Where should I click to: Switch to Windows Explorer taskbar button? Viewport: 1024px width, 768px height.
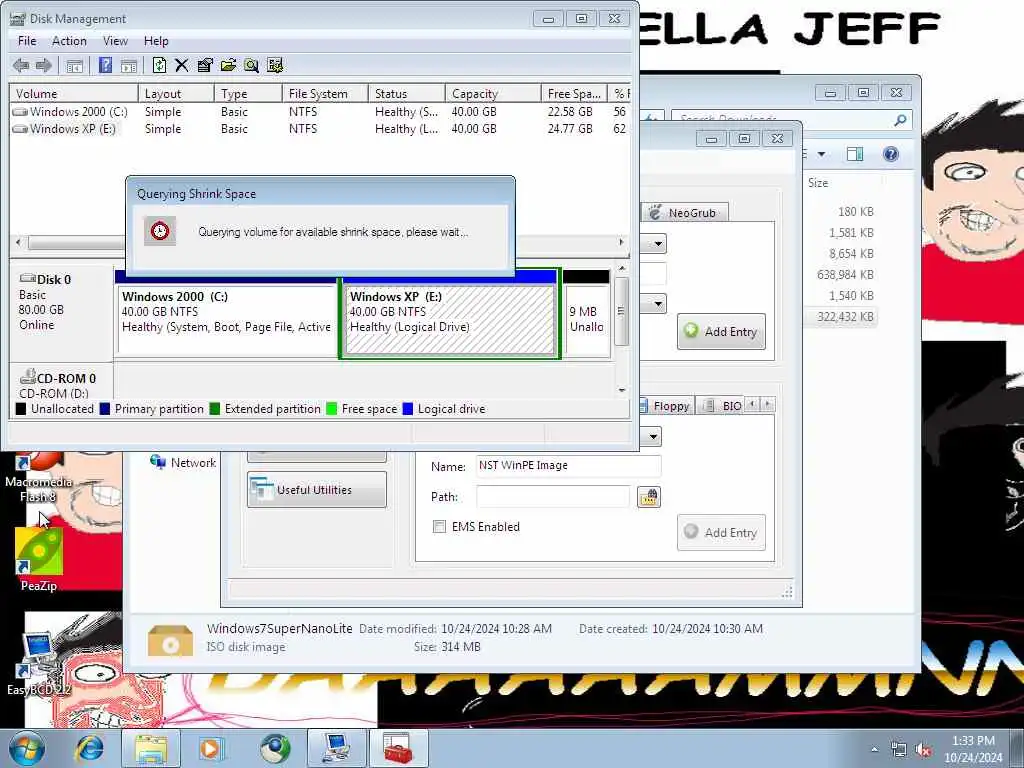point(151,748)
